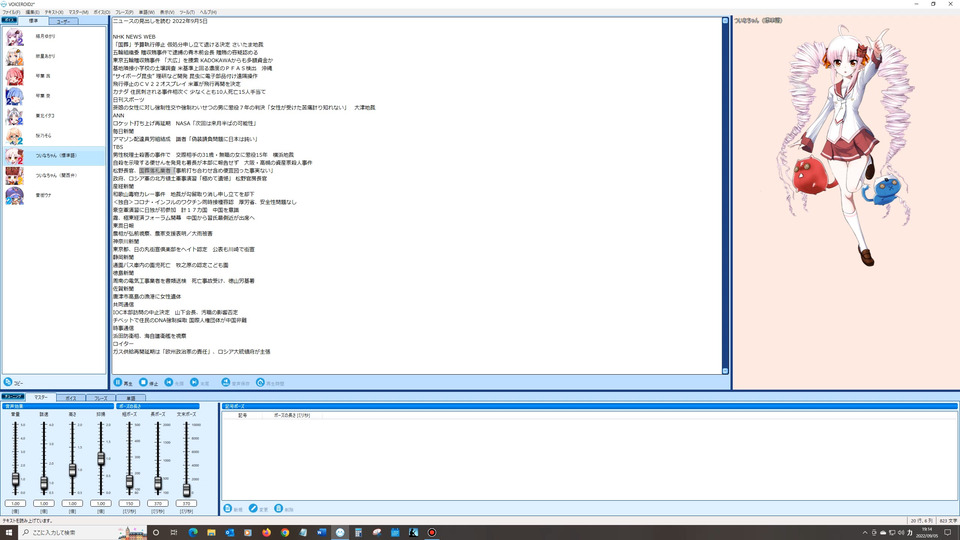Screen dimensions: 960x540
Task: Open Microsoft Word from the taskbar
Action: [321, 533]
